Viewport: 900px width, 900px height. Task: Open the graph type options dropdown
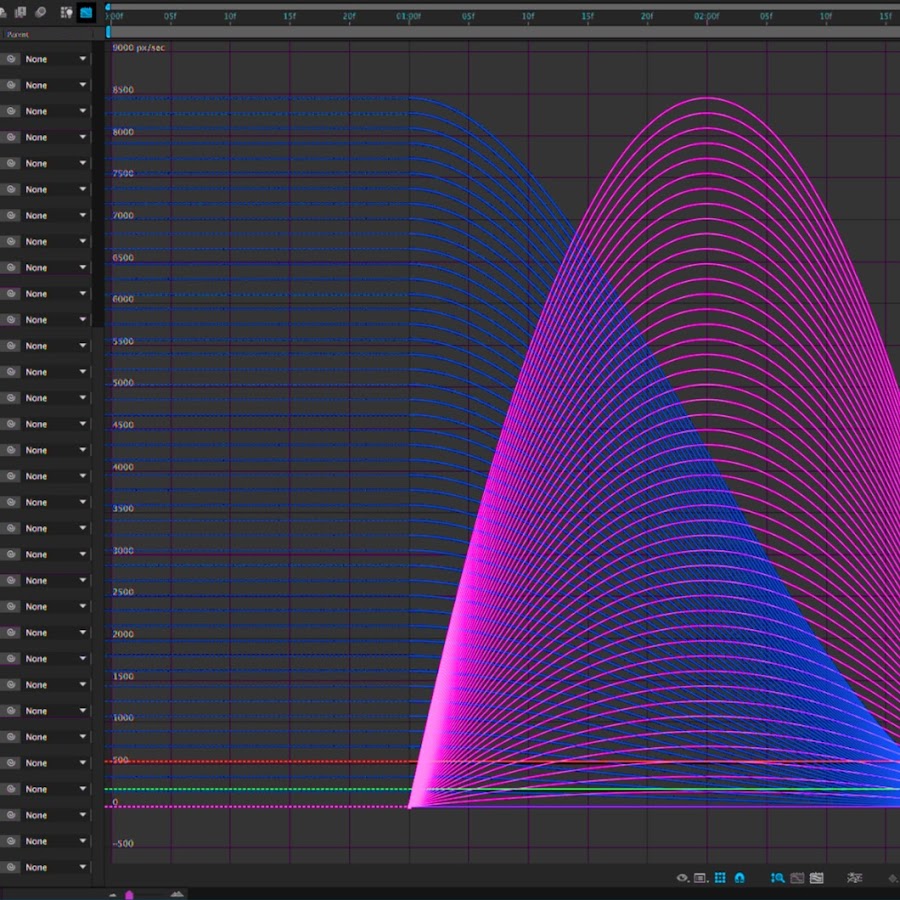pos(701,878)
